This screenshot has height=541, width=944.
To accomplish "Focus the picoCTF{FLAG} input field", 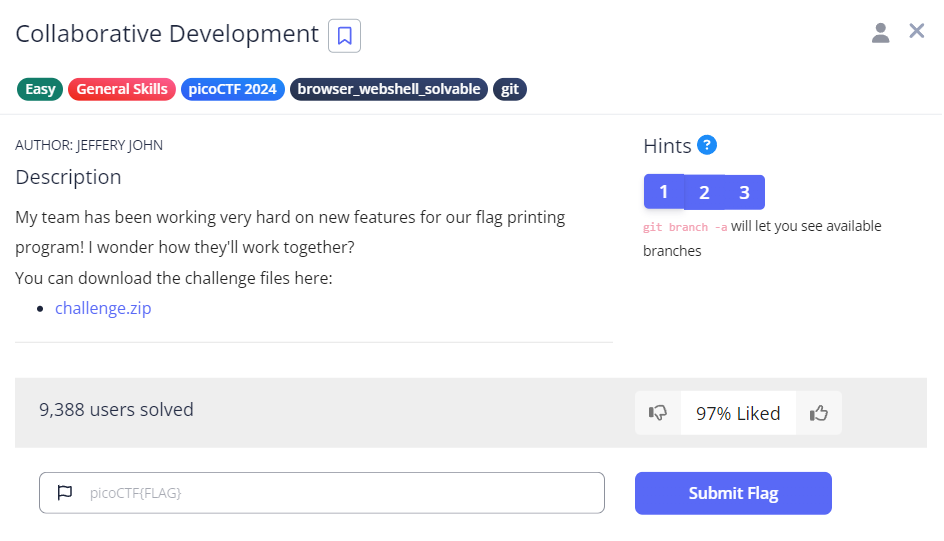I will [x=340, y=493].
